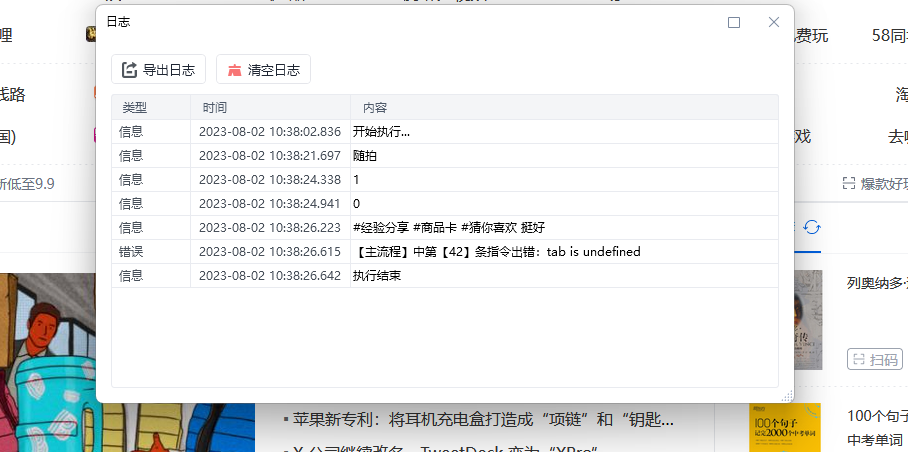Click timestamp 2023-08-02 10:38:24.338
The width and height of the screenshot is (908, 452).
pos(270,180)
